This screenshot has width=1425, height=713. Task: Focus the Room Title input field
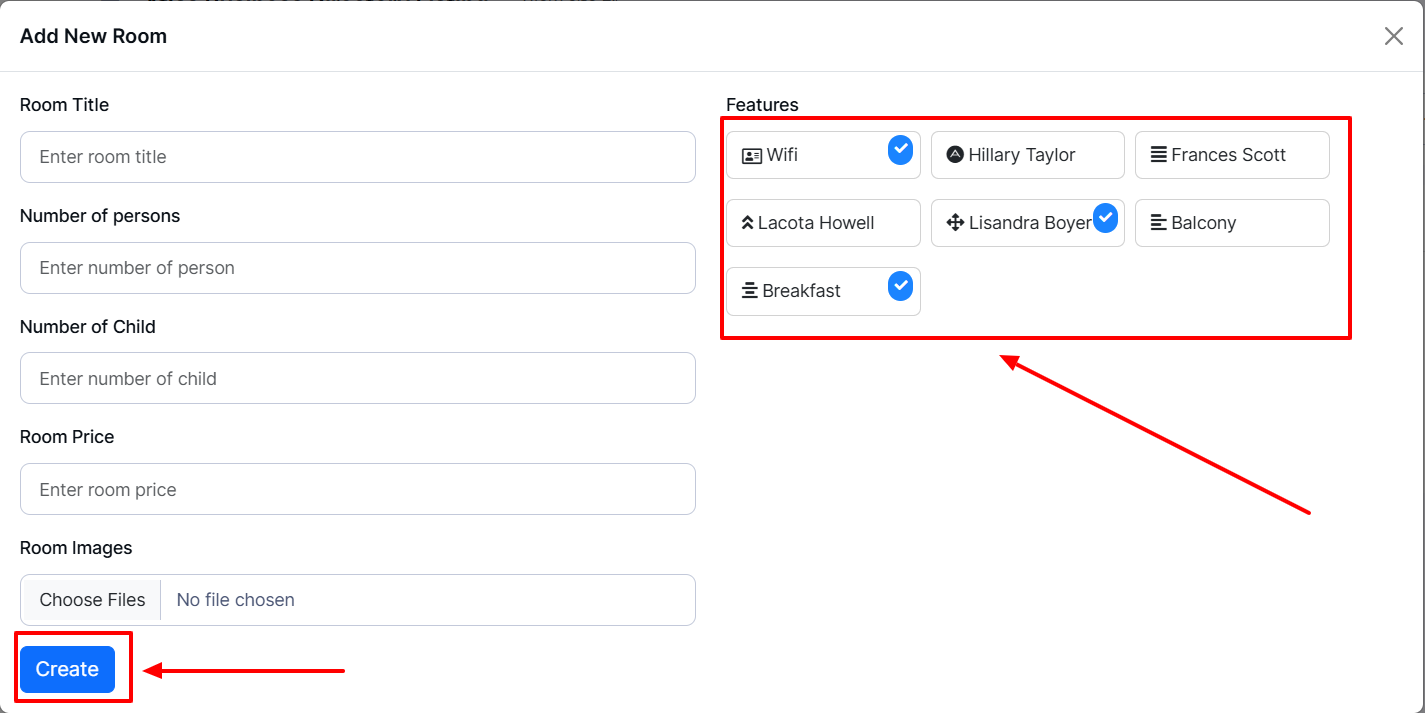[x=357, y=157]
